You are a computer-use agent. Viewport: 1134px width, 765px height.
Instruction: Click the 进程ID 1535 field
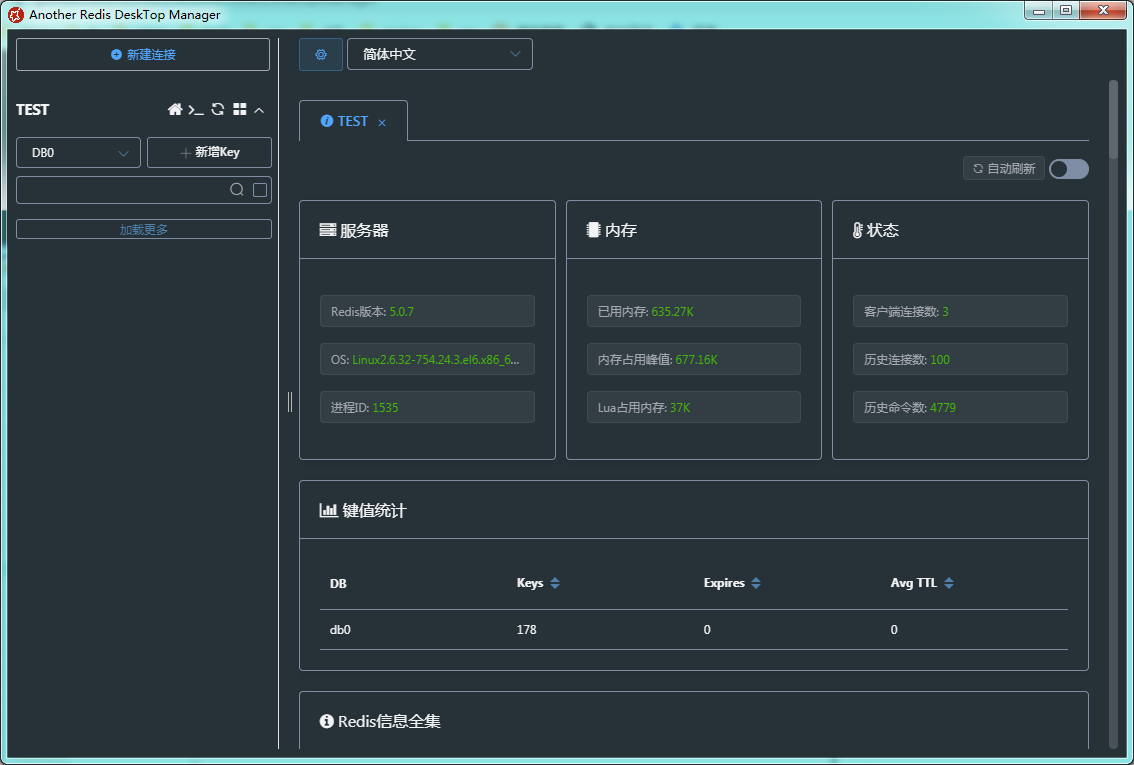click(427, 407)
